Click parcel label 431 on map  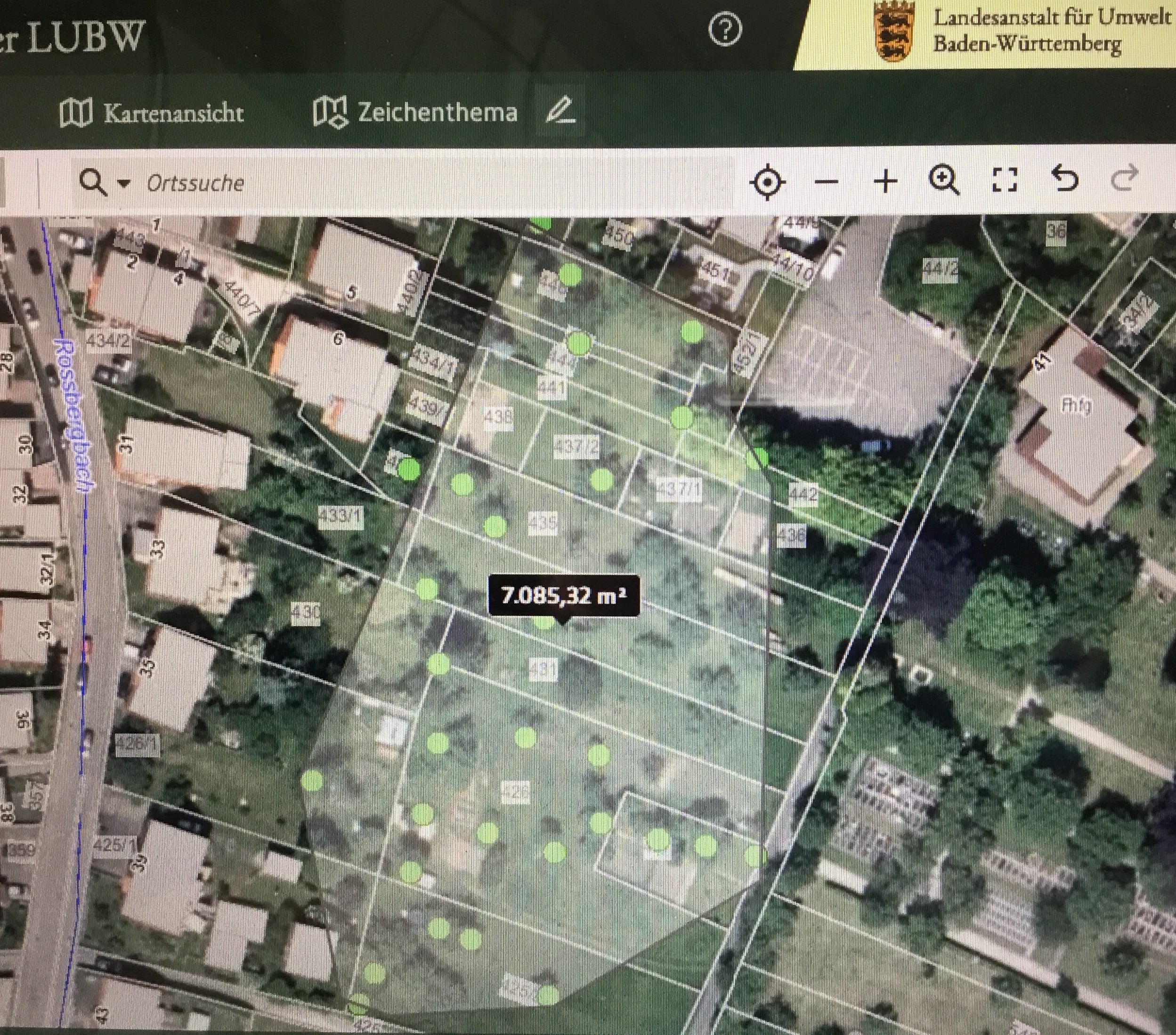[x=543, y=670]
